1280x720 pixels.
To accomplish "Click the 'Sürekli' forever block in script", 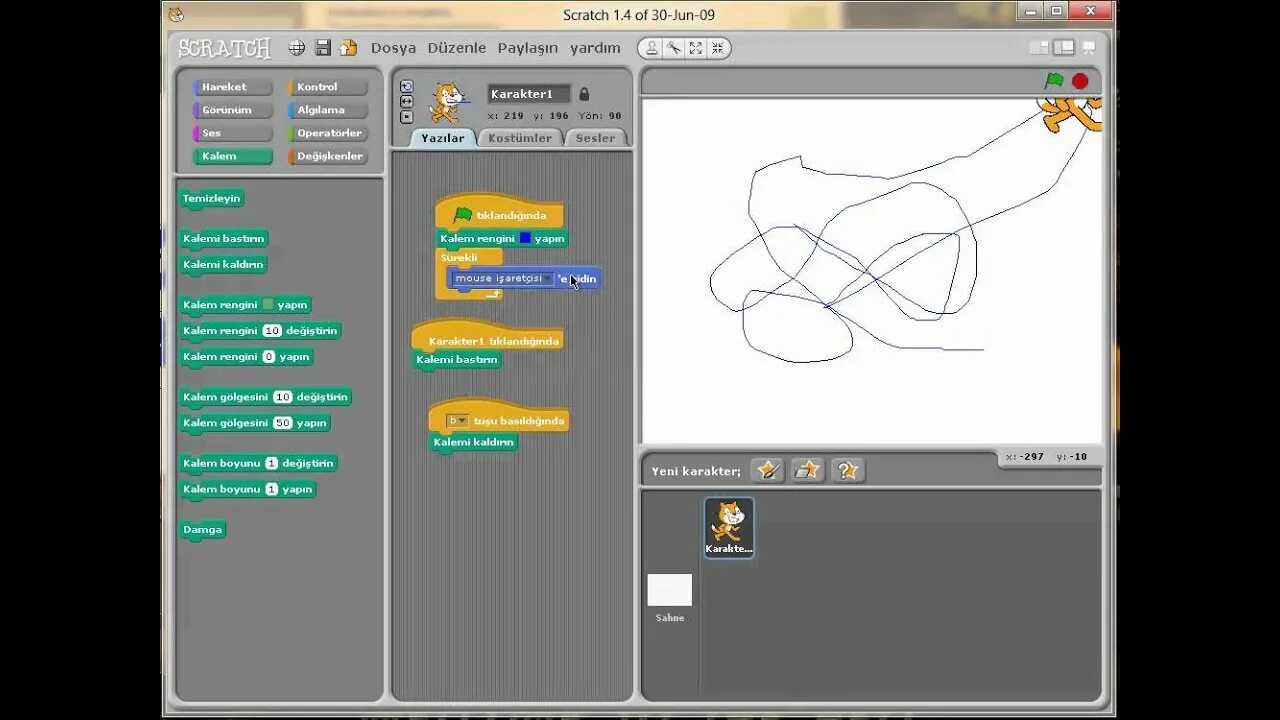I will (460, 257).
